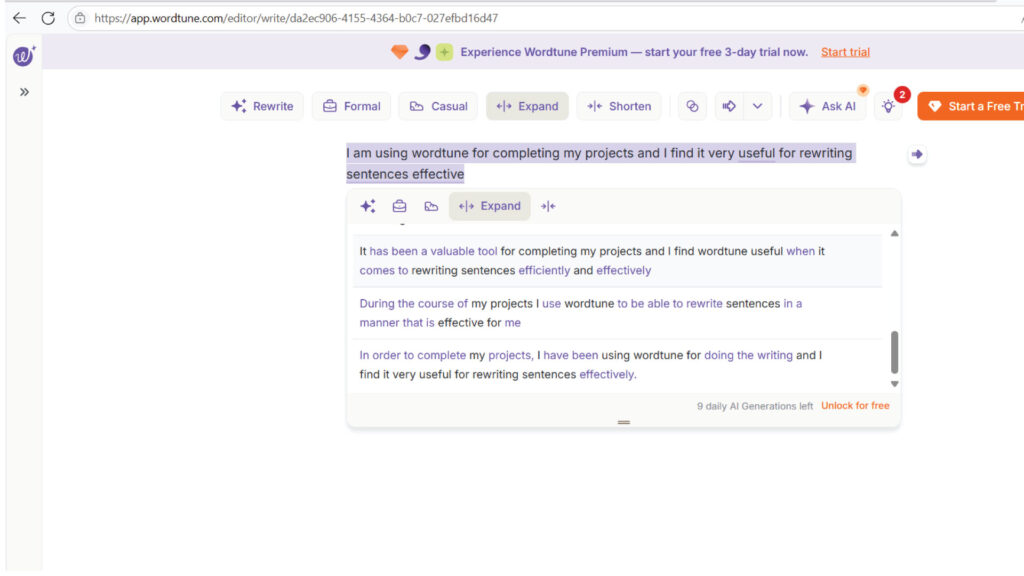Screen dimensions: 1024x576
Task: Click the suggestions scrollbar up arrow
Action: [895, 233]
